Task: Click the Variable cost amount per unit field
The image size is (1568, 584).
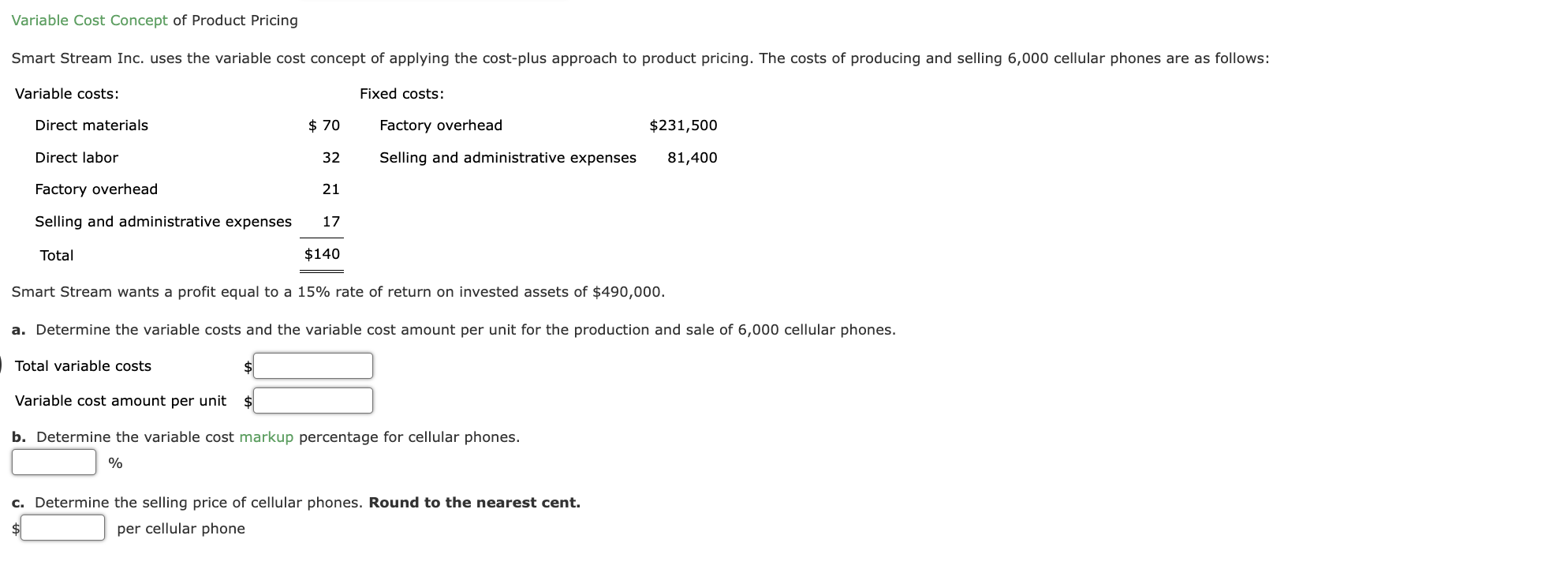Action: pyautogui.click(x=312, y=400)
